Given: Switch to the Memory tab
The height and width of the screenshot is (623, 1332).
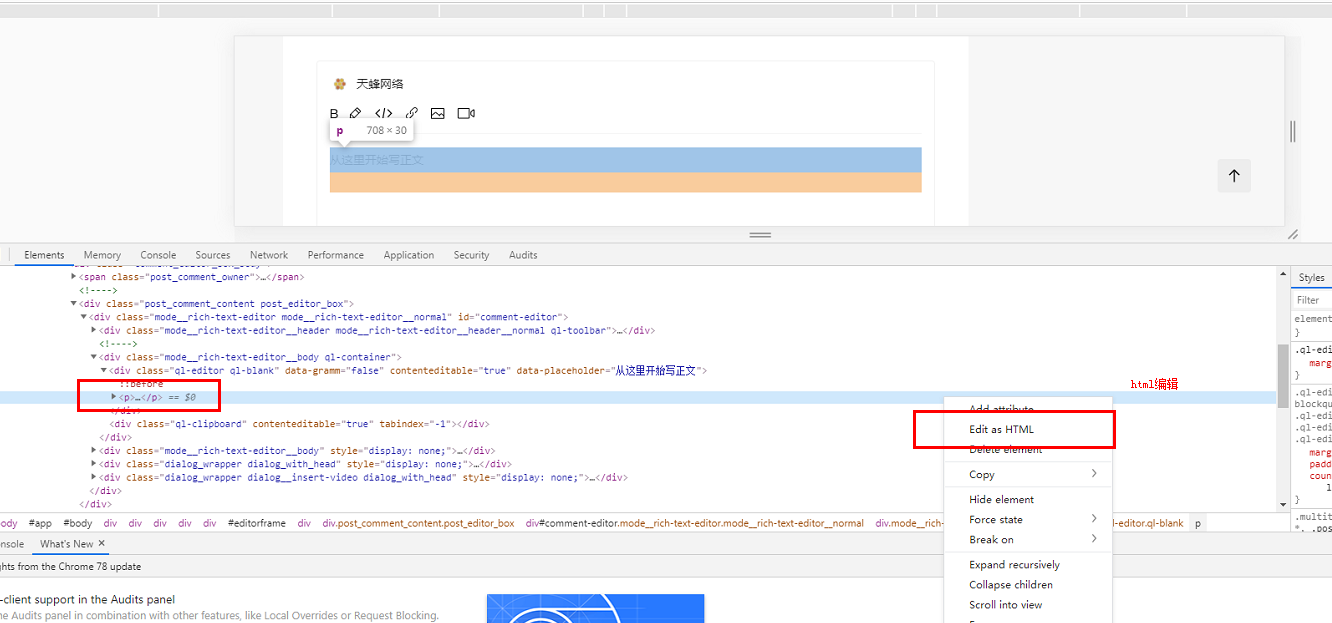Looking at the screenshot, I should [102, 255].
